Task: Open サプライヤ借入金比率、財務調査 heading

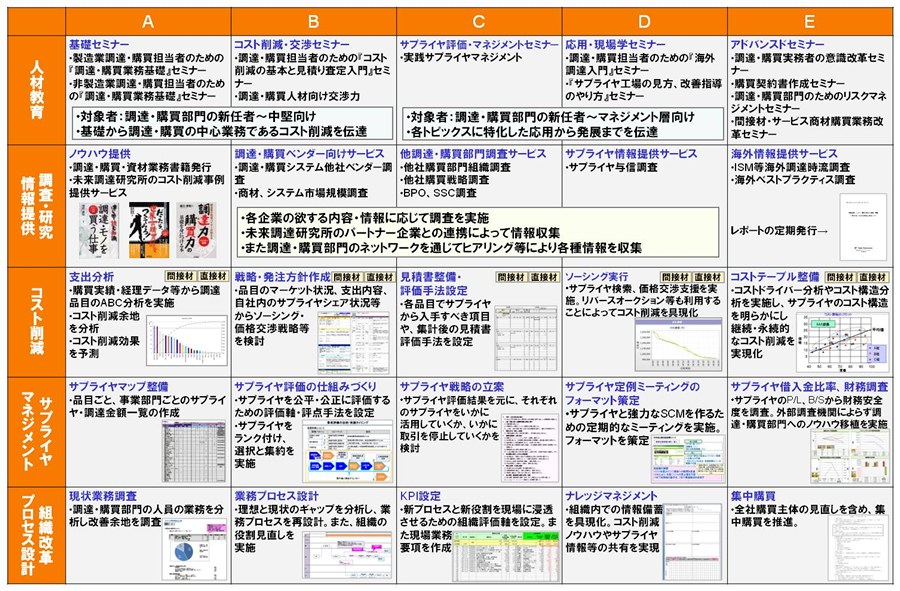Action: (x=809, y=387)
